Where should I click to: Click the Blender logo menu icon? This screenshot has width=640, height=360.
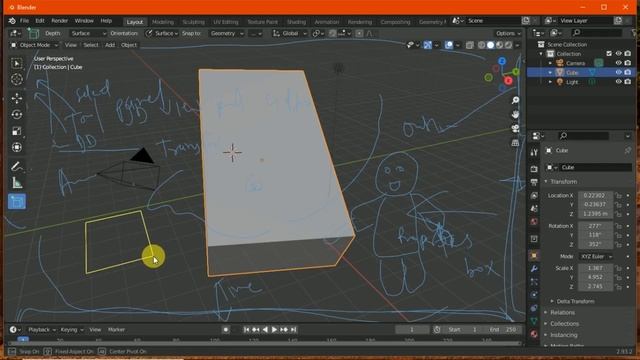tap(12, 21)
